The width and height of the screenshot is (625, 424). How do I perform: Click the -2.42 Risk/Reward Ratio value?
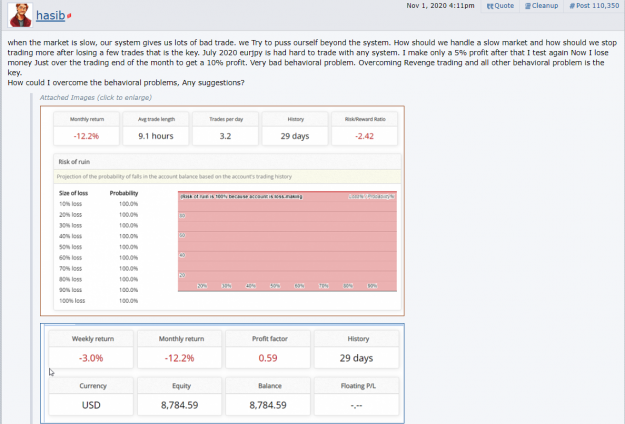pyautogui.click(x=364, y=136)
